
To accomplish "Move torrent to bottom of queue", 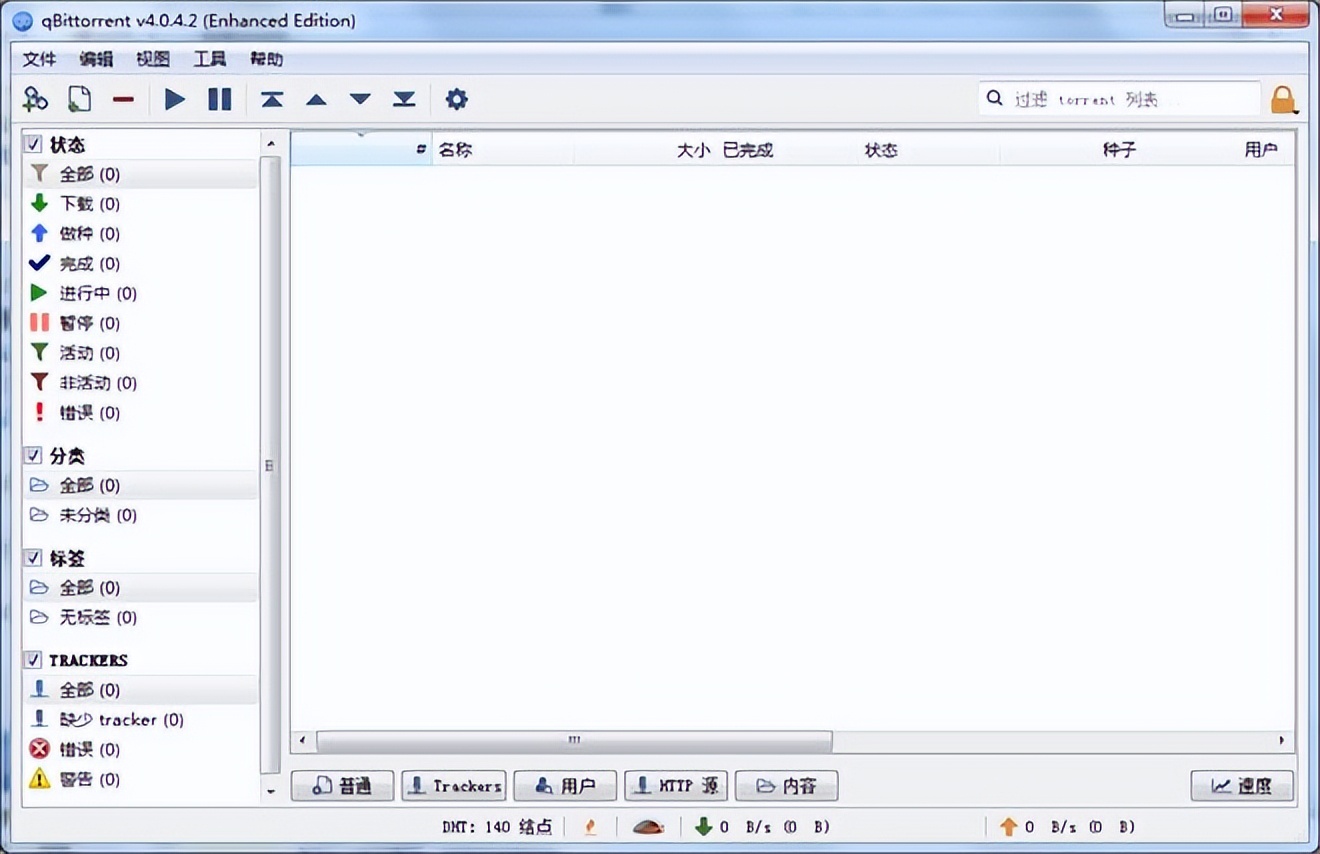I will pyautogui.click(x=404, y=99).
